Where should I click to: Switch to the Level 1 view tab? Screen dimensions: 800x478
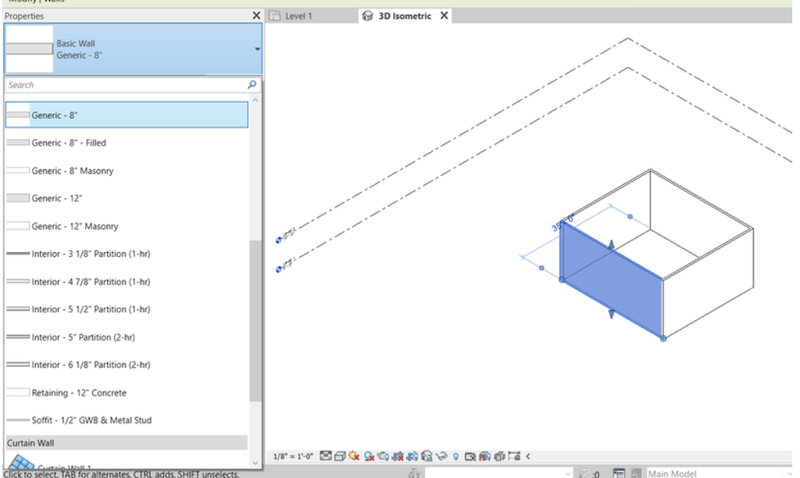coord(298,16)
